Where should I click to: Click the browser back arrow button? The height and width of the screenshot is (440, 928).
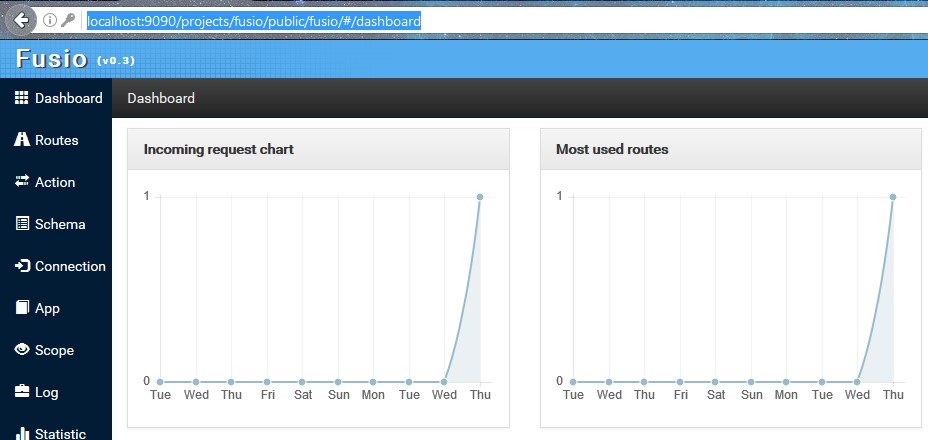pos(21,21)
